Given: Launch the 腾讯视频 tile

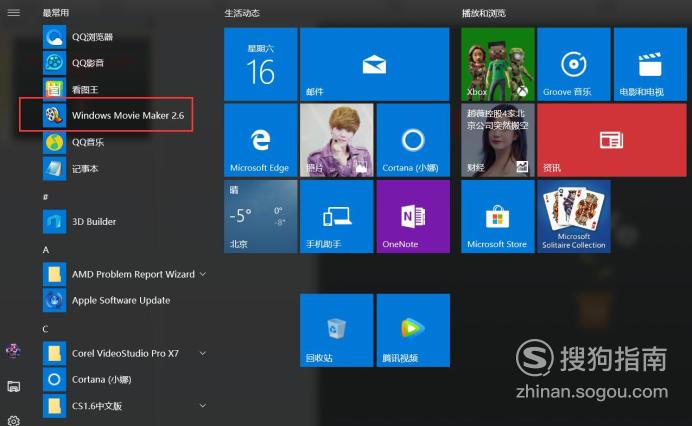Looking at the screenshot, I should [413, 330].
